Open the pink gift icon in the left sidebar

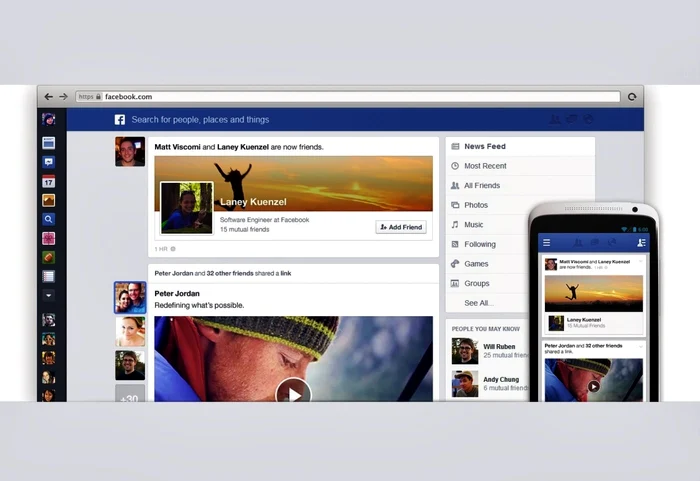pyautogui.click(x=49, y=238)
